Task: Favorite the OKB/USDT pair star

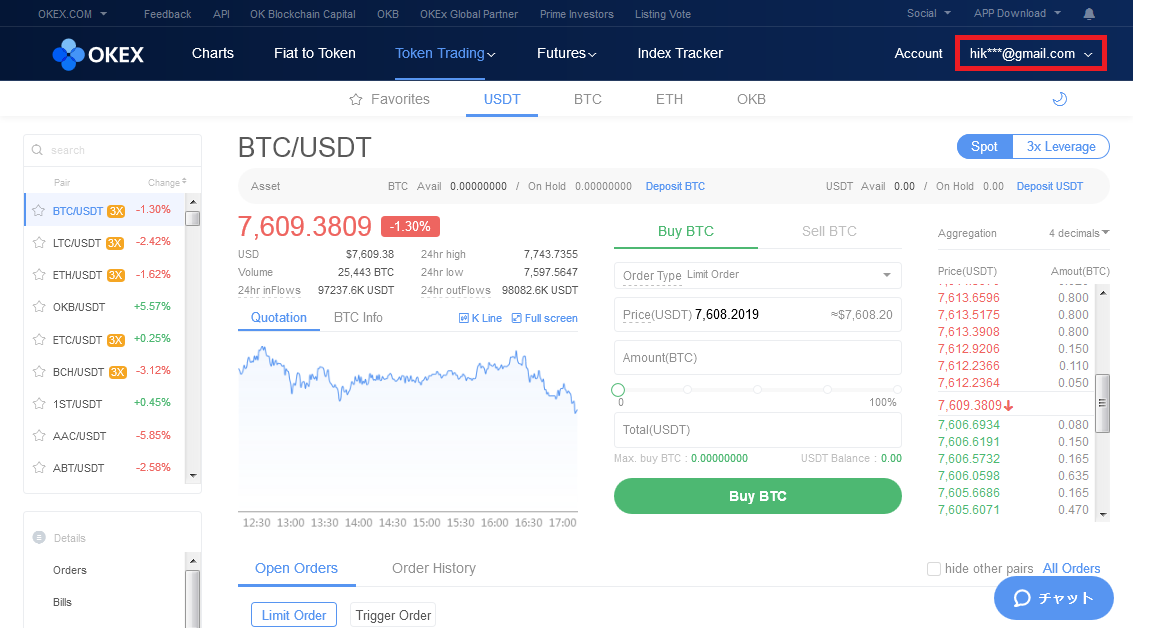Action: pyautogui.click(x=39, y=307)
